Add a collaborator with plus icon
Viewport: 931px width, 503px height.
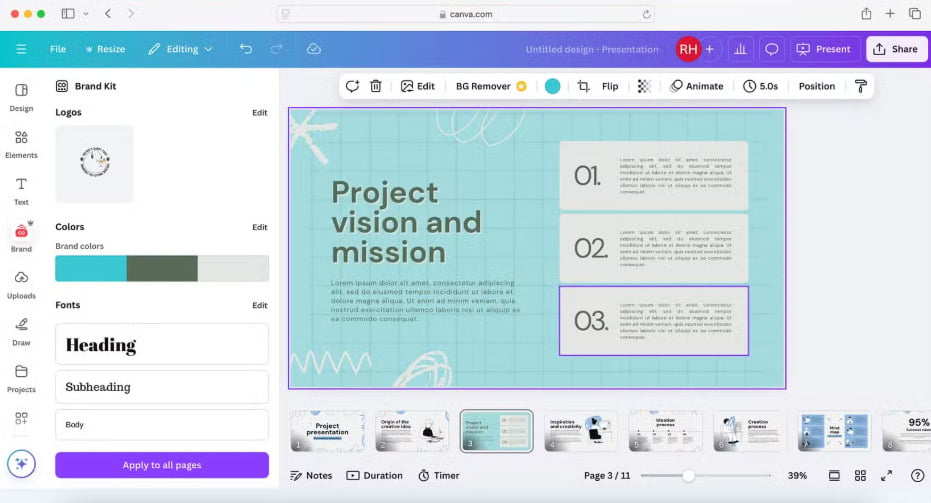coord(710,49)
